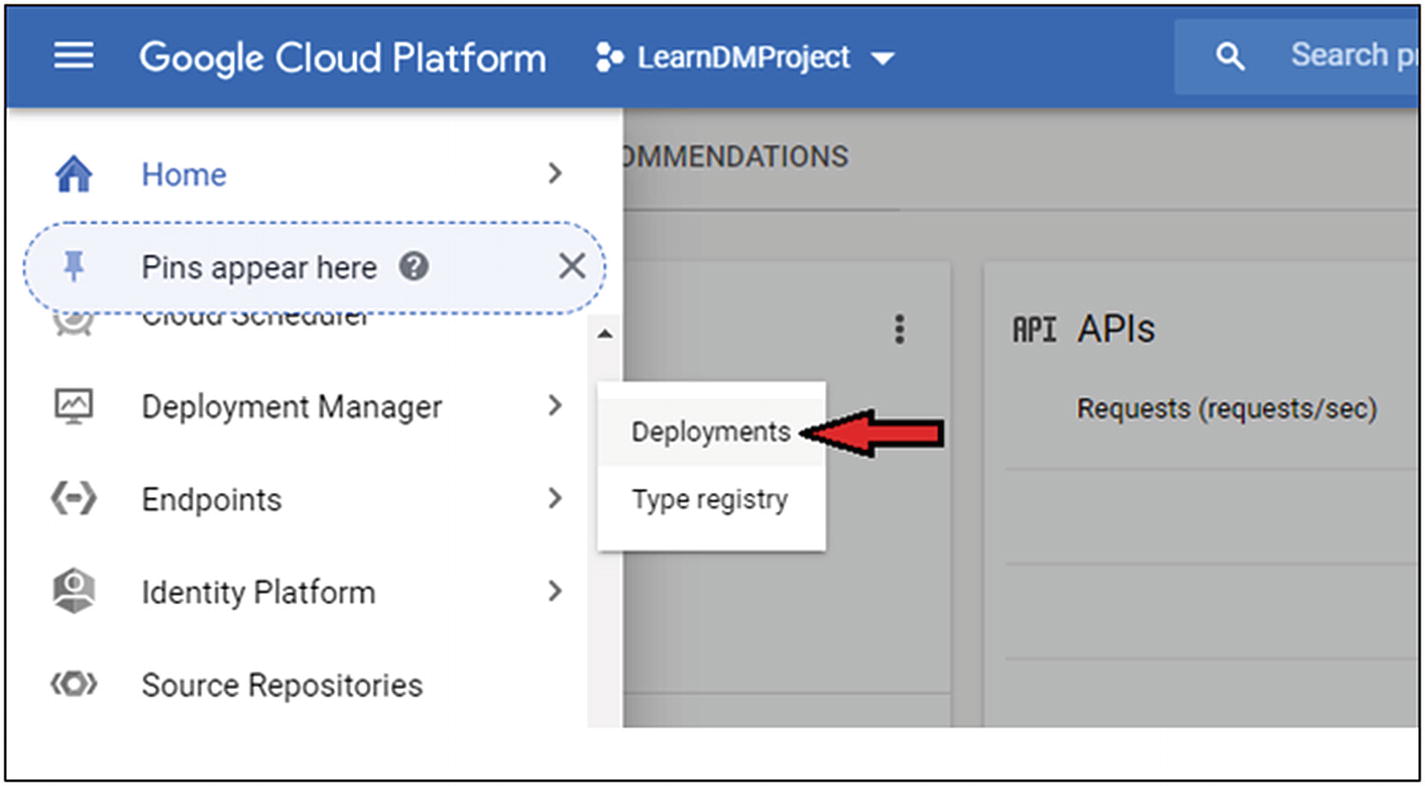The height and width of the screenshot is (786, 1425).
Task: Dismiss the Pins appear here banner
Action: coord(571,267)
